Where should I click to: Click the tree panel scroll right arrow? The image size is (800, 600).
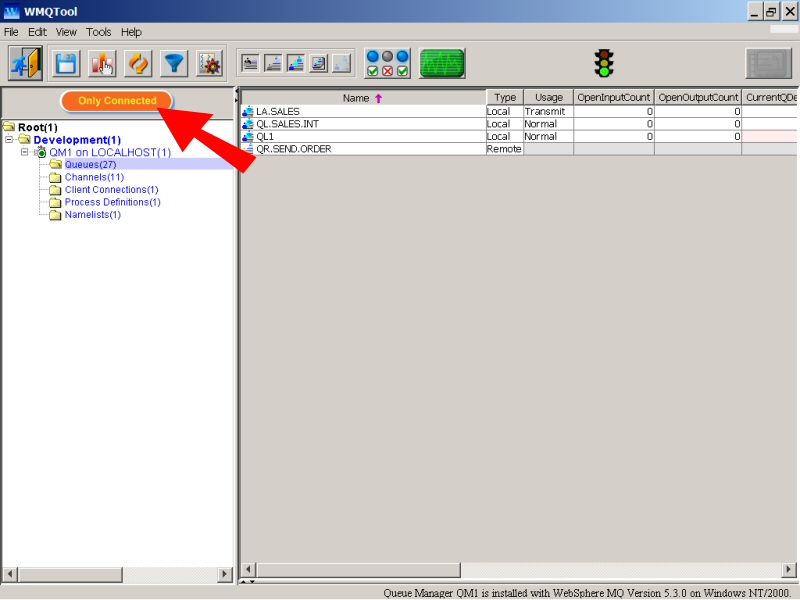(224, 574)
